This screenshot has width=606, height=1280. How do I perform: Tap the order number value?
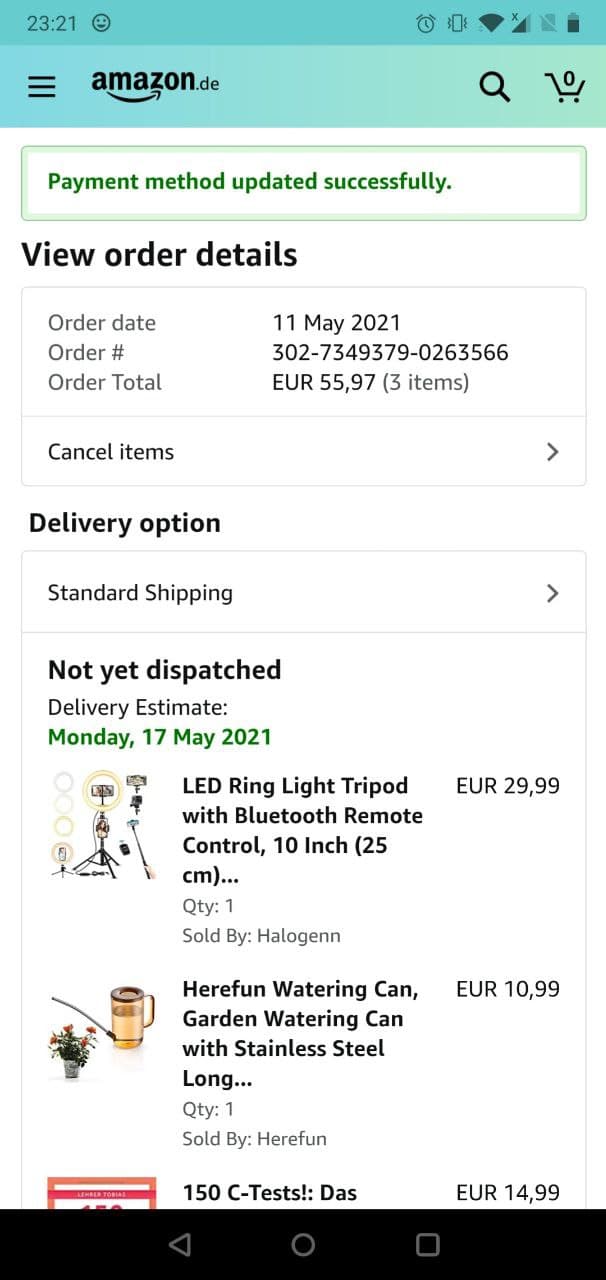[x=390, y=353]
